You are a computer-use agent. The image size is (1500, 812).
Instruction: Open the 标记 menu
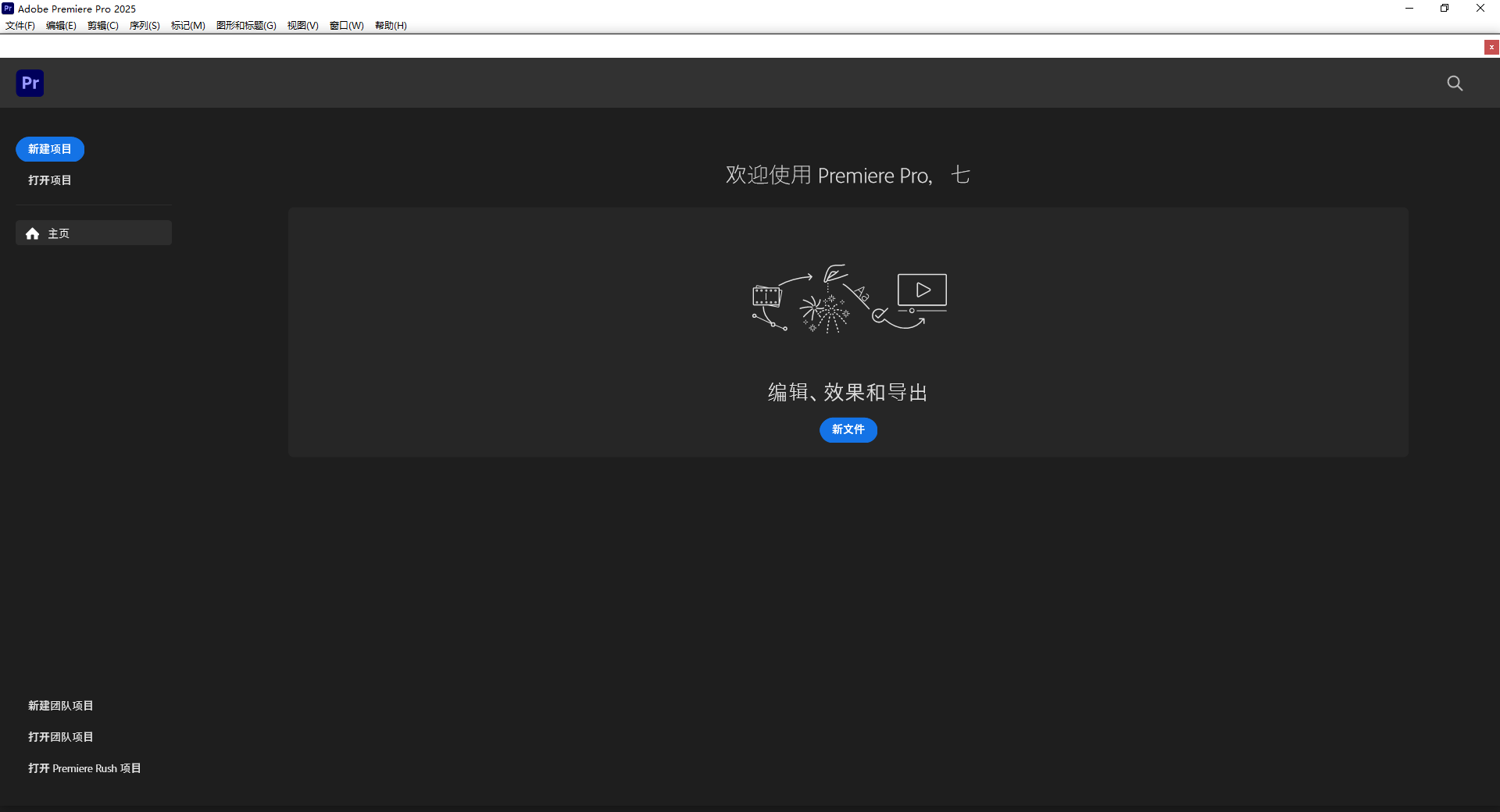click(x=187, y=25)
